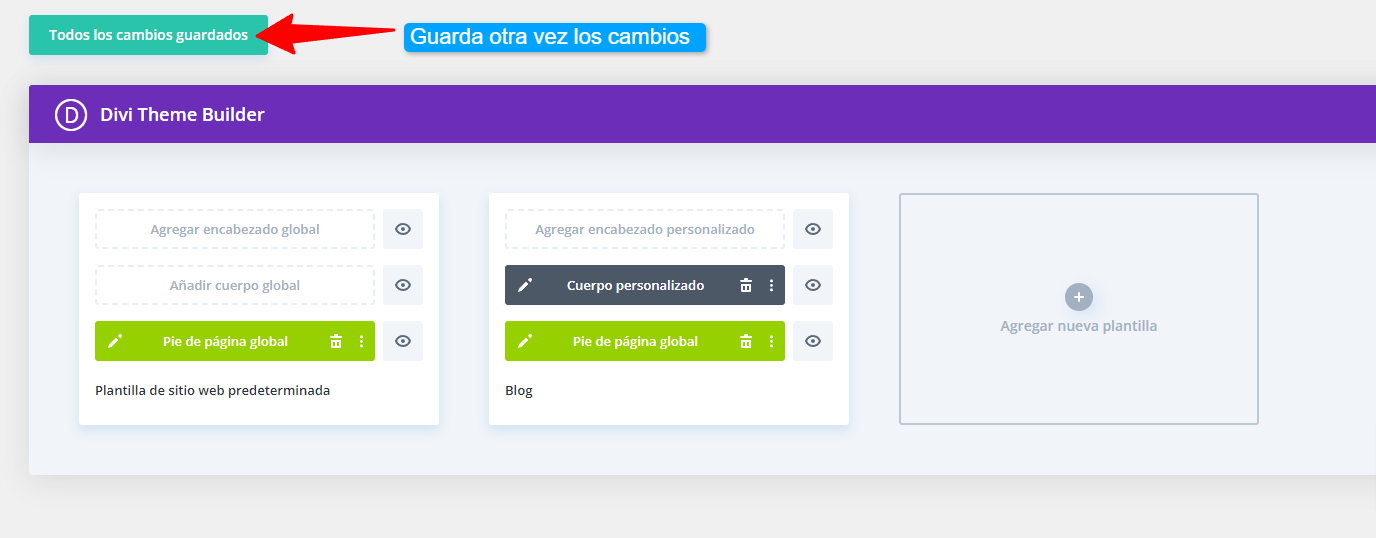Toggle visibility of Blog custom header slot
Screen dimensions: 1376x538
[x=813, y=229]
